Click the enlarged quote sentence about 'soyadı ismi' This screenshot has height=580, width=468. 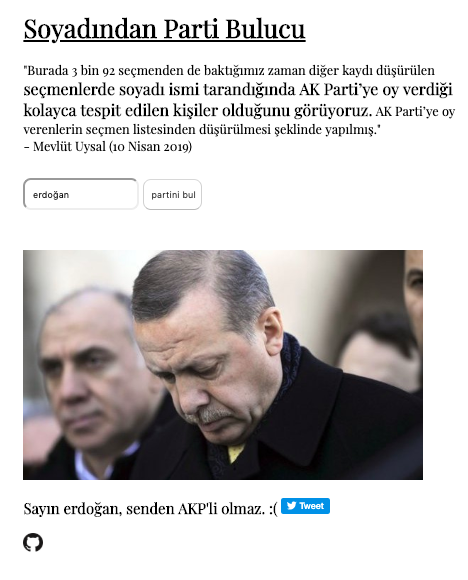pos(237,100)
